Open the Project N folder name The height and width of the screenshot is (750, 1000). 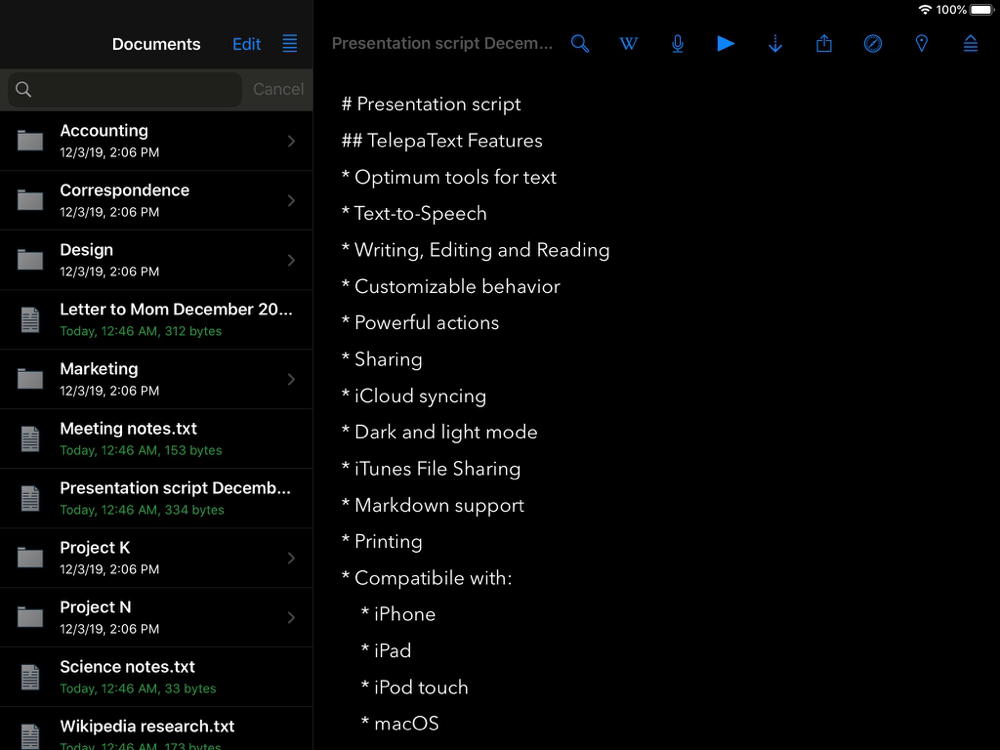click(96, 607)
